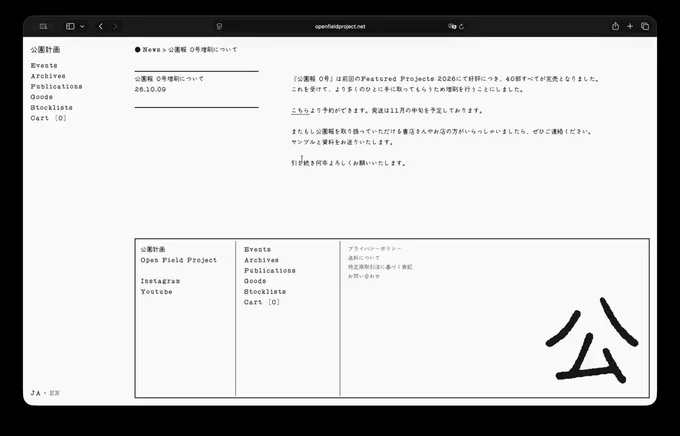Follow the こちら reservation link
This screenshot has width=680, height=436.
300,111
